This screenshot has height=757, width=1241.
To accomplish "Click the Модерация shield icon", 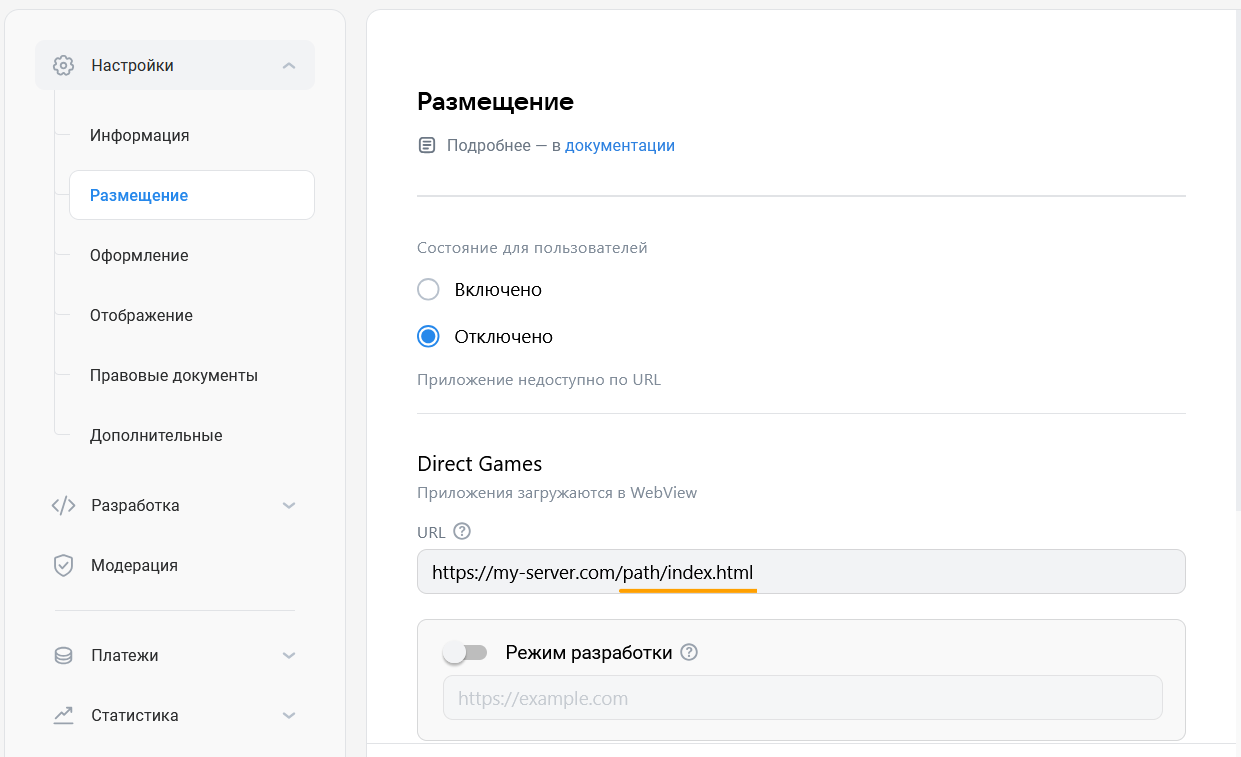I will coord(63,565).
